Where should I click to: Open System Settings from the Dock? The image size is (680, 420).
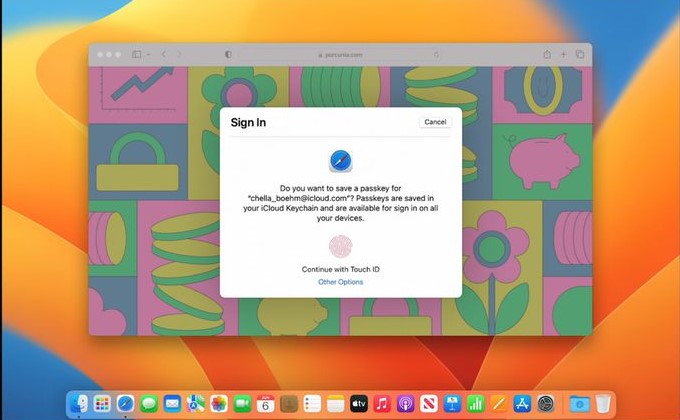546,404
